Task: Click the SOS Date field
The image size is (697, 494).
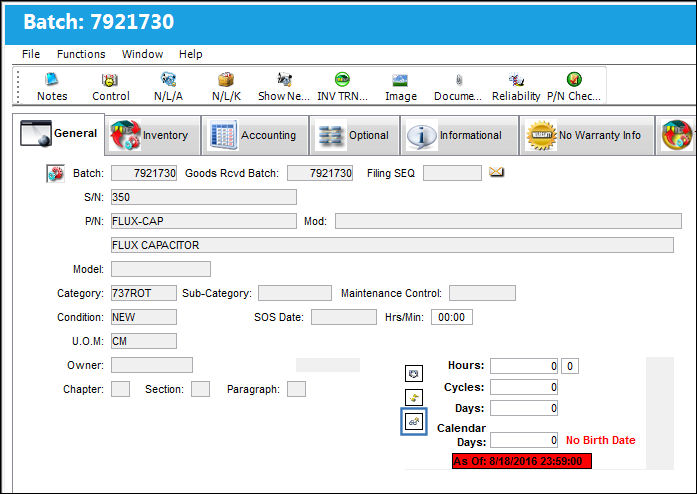Action: pyautogui.click(x=344, y=317)
